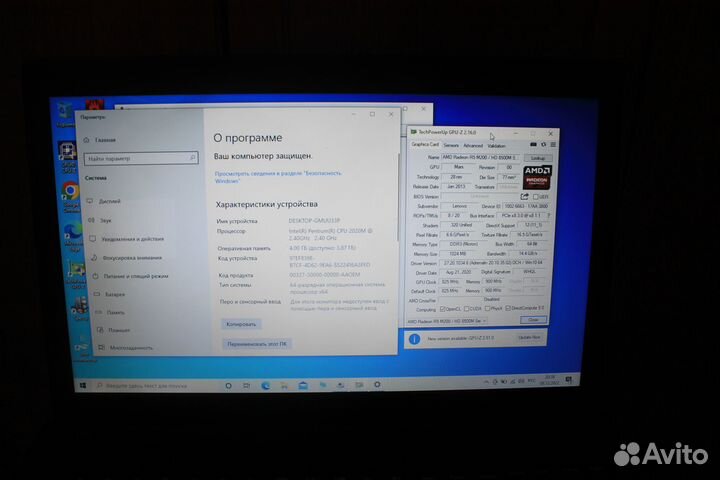The width and height of the screenshot is (720, 480).
Task: Toggle the UEFI checkbox in GPU-Z
Action: coord(535,197)
